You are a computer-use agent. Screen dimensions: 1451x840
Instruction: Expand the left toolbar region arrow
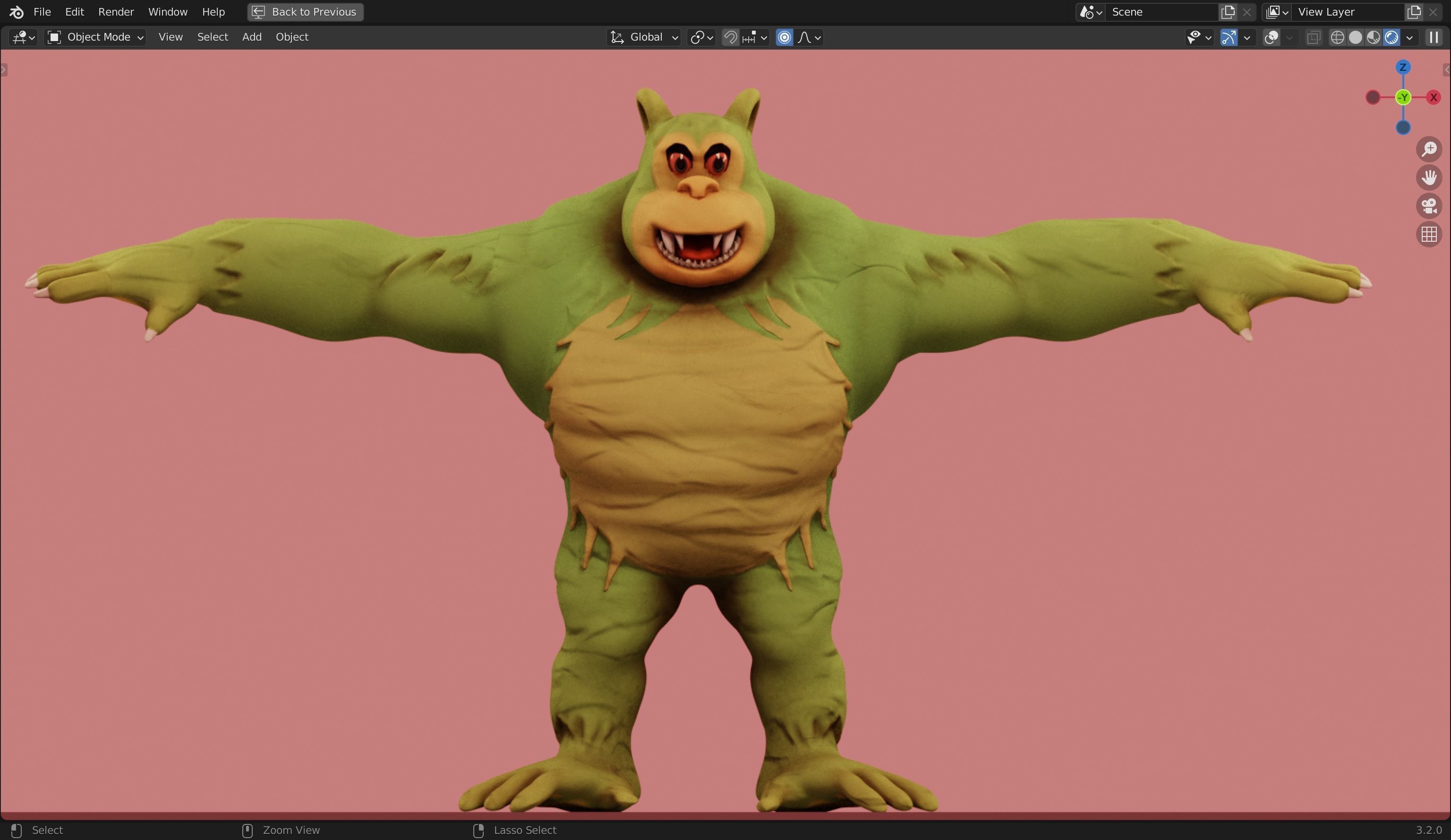pos(3,70)
